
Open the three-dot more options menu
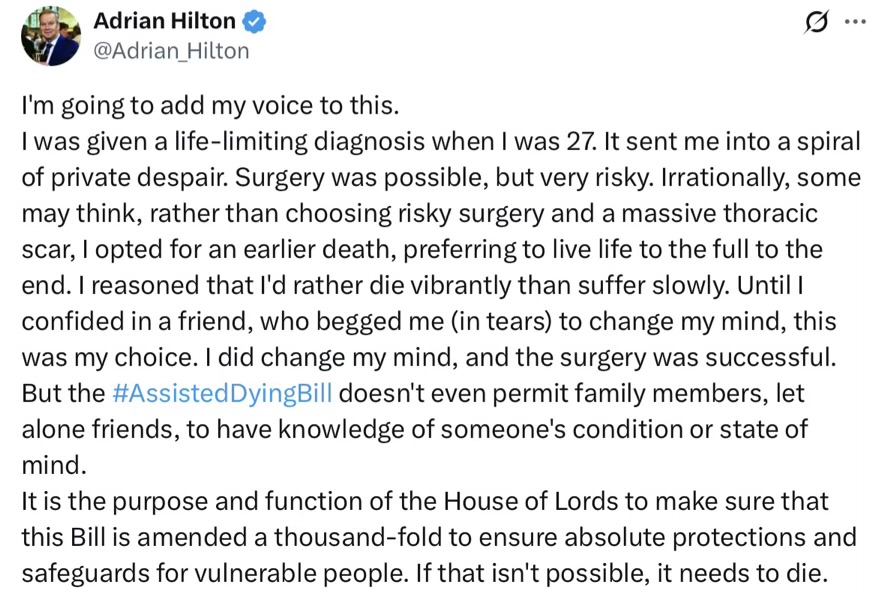coord(855,22)
